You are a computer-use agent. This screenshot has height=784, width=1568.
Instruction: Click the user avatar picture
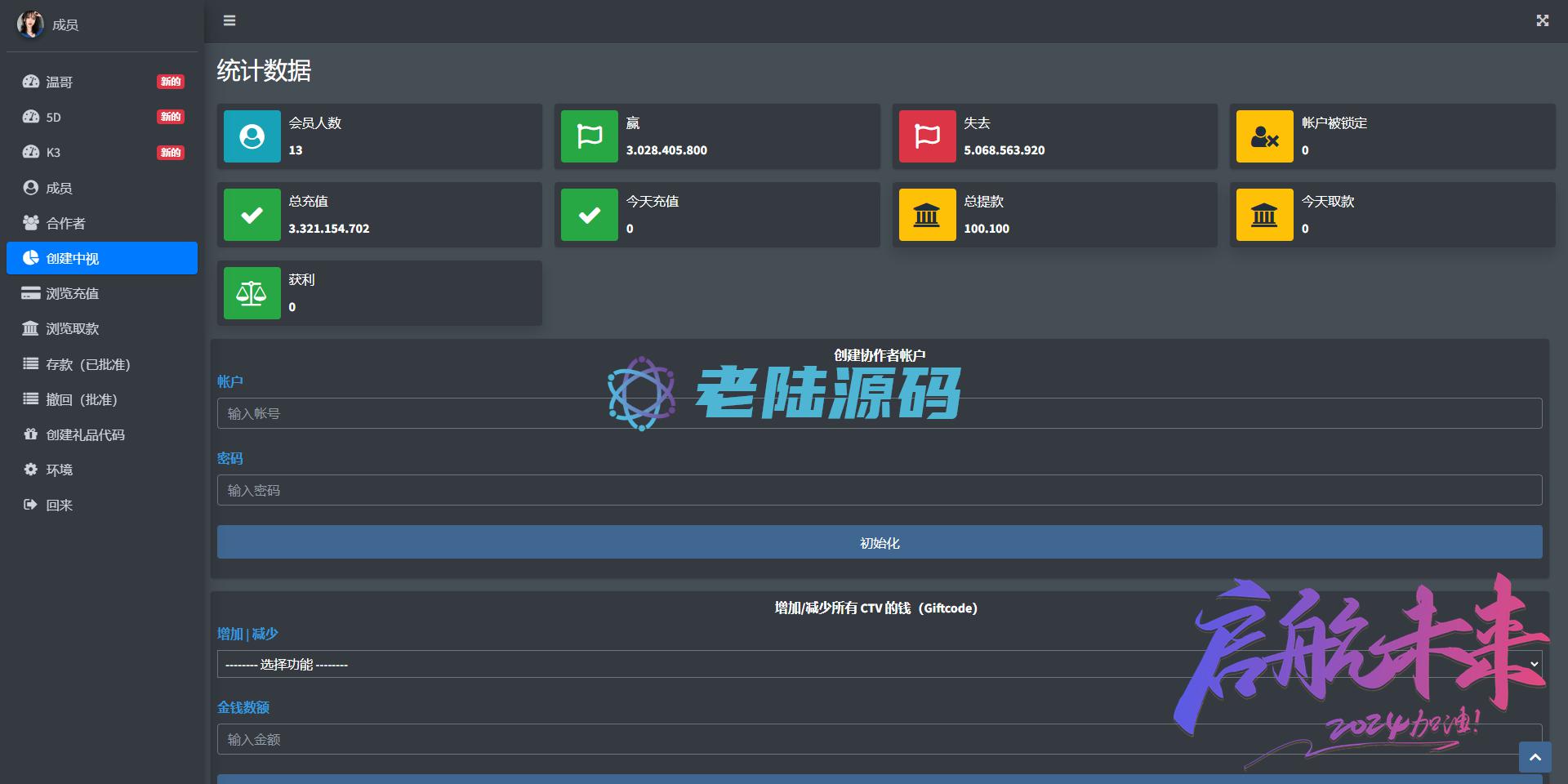click(x=30, y=24)
